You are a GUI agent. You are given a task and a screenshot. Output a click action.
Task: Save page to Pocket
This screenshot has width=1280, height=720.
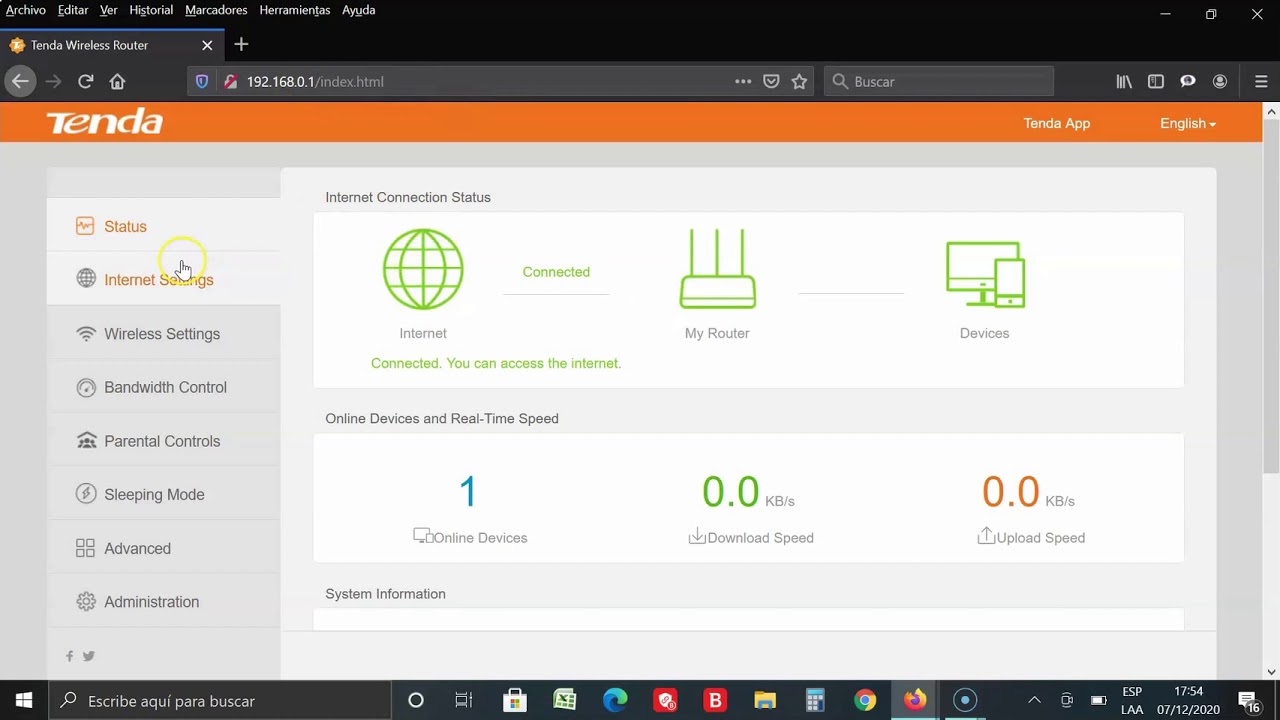tap(771, 82)
